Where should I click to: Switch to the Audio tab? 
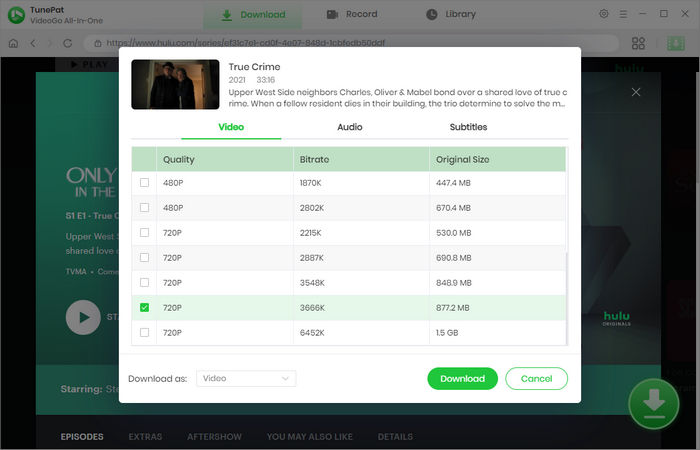[x=349, y=127]
